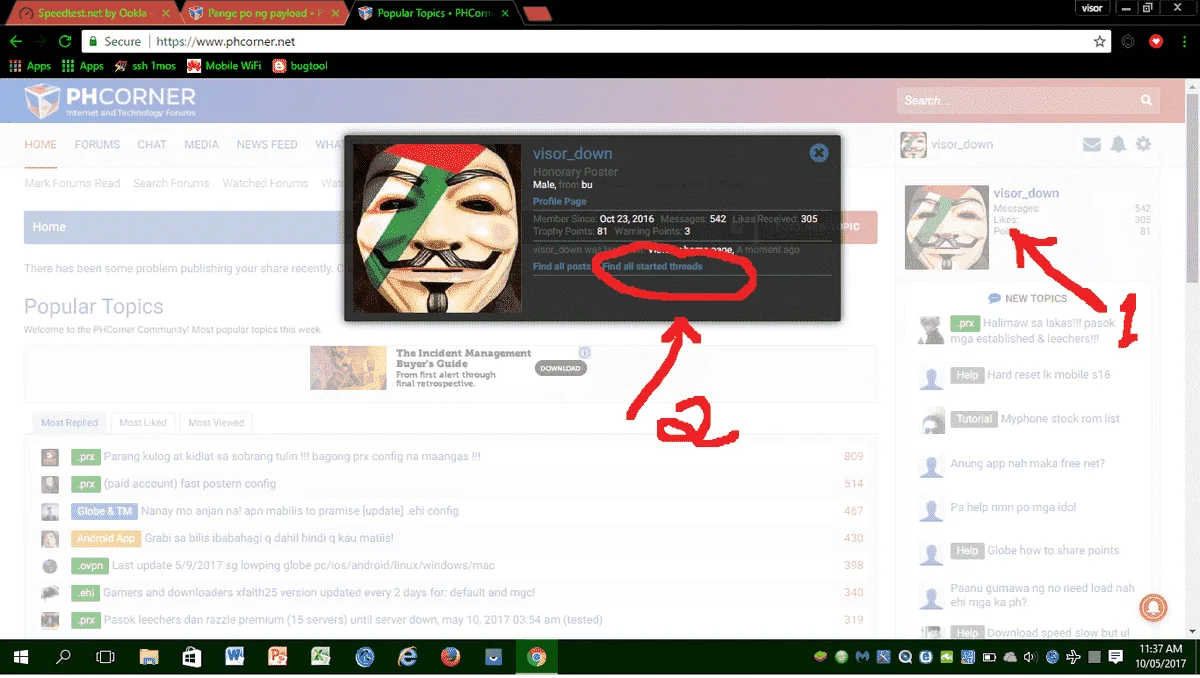Click the Android App prefix tag
Viewport: 1200px width, 678px height.
coord(105,538)
